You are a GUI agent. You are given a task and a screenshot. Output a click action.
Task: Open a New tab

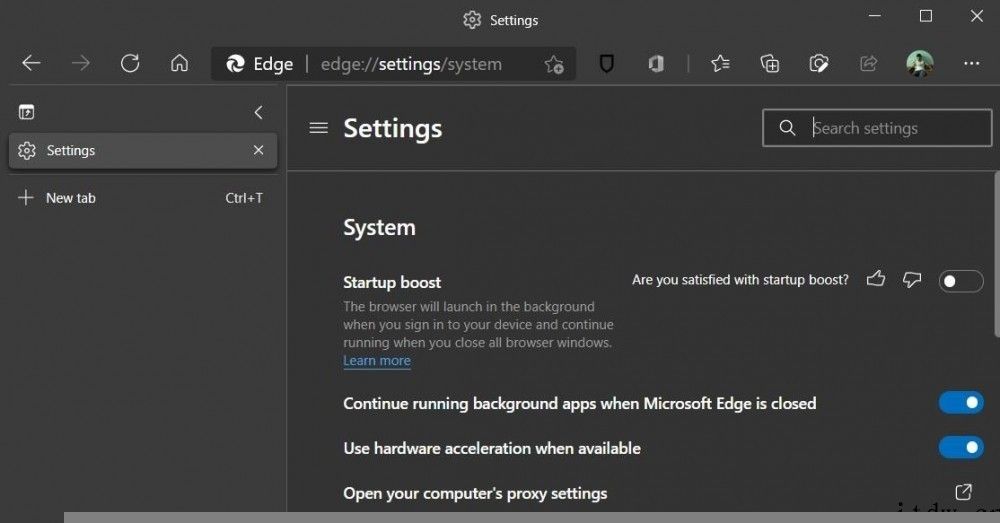coord(143,198)
